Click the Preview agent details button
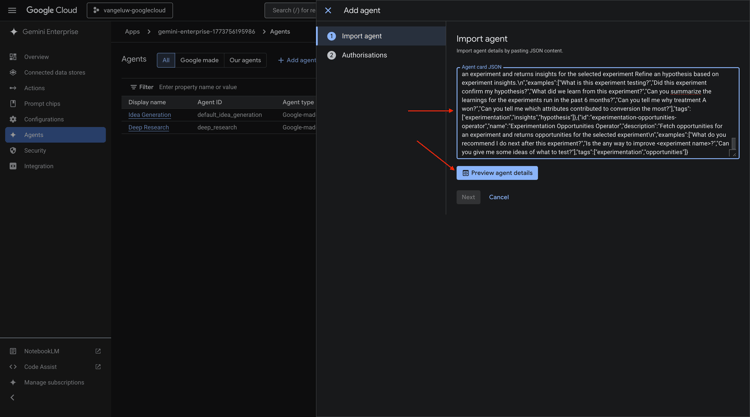750x417 pixels. point(497,173)
